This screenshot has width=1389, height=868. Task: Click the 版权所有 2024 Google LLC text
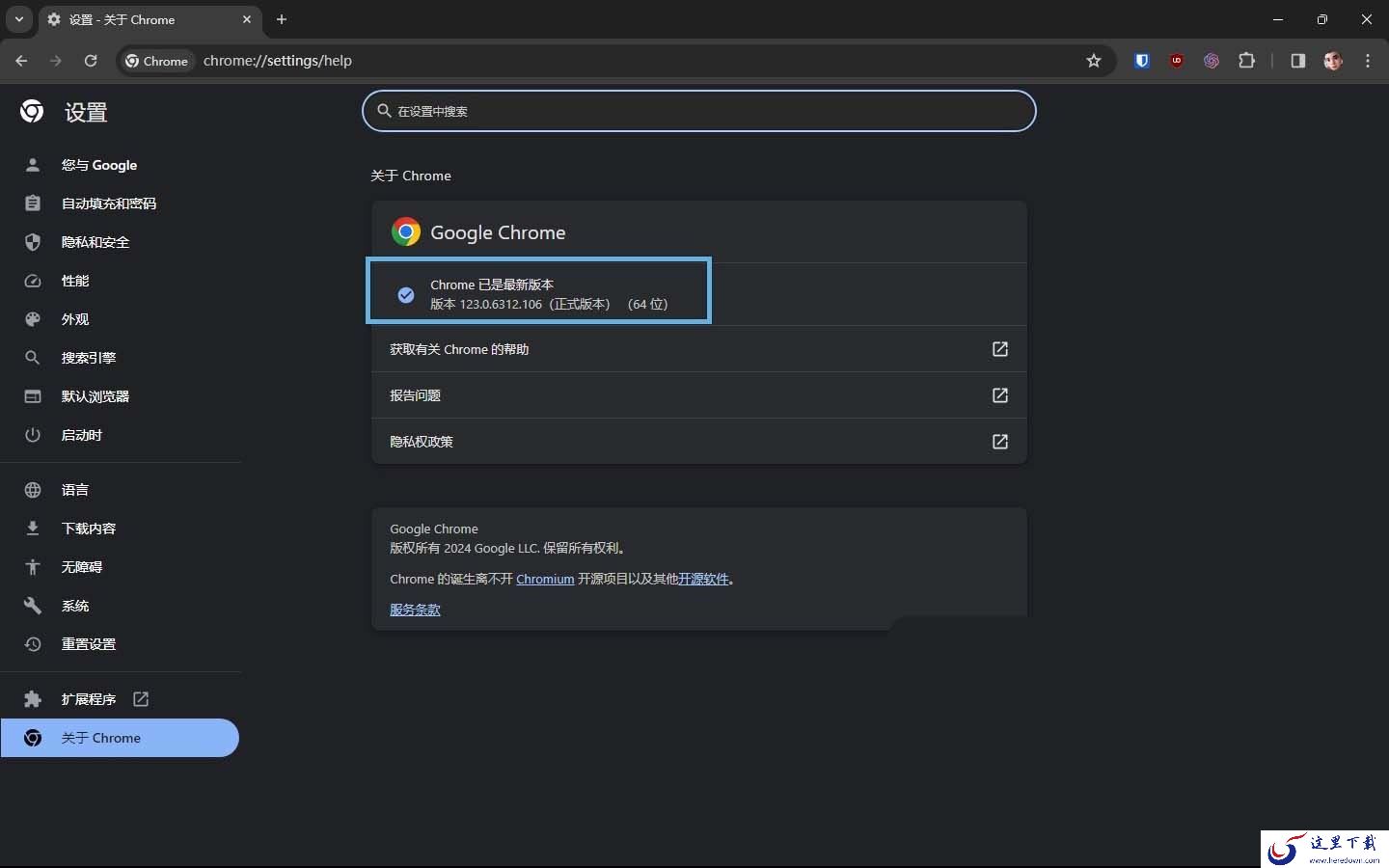point(508,549)
